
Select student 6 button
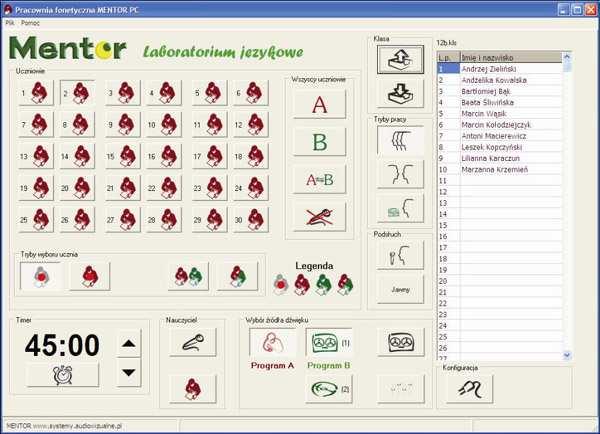(251, 93)
